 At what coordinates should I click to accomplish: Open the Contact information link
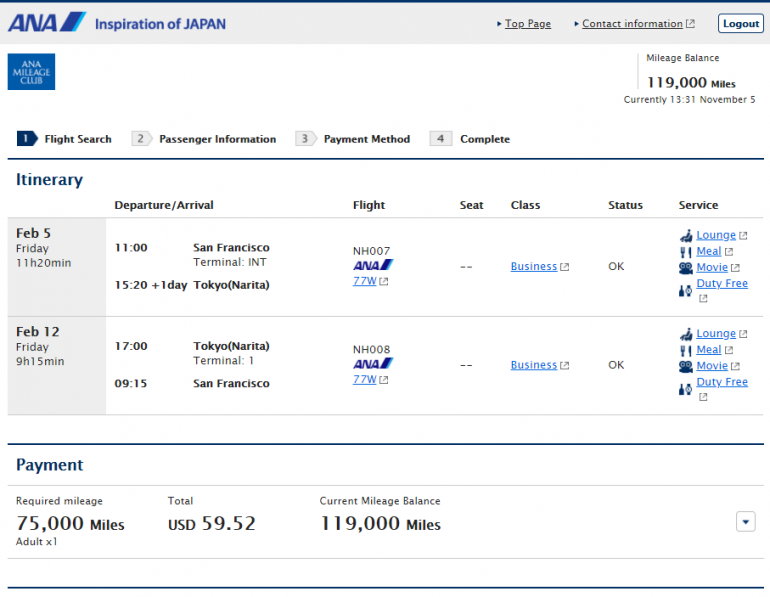click(x=632, y=24)
